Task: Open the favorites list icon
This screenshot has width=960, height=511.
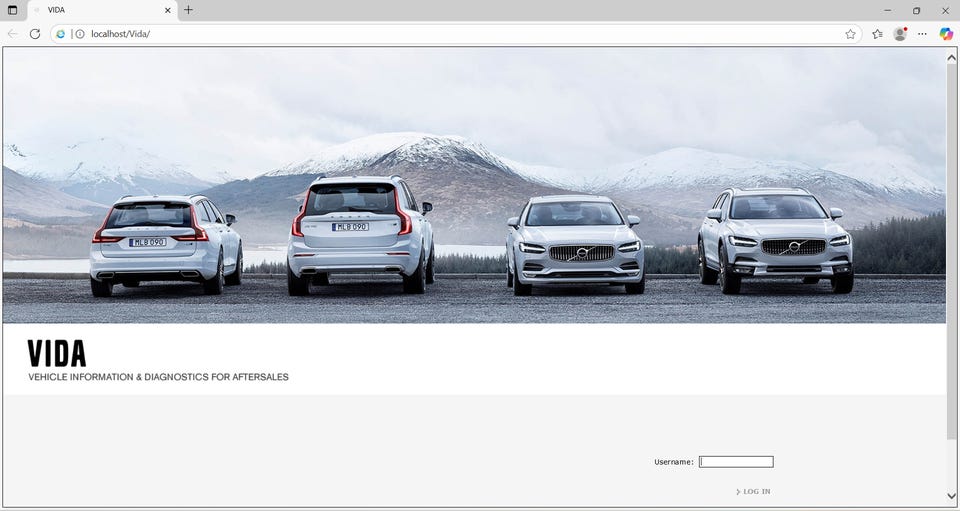Action: point(877,34)
